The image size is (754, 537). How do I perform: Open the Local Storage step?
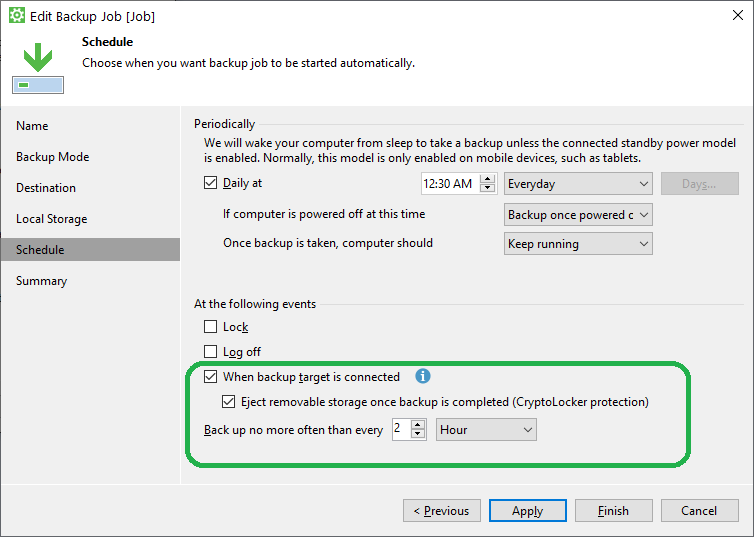coord(51,219)
